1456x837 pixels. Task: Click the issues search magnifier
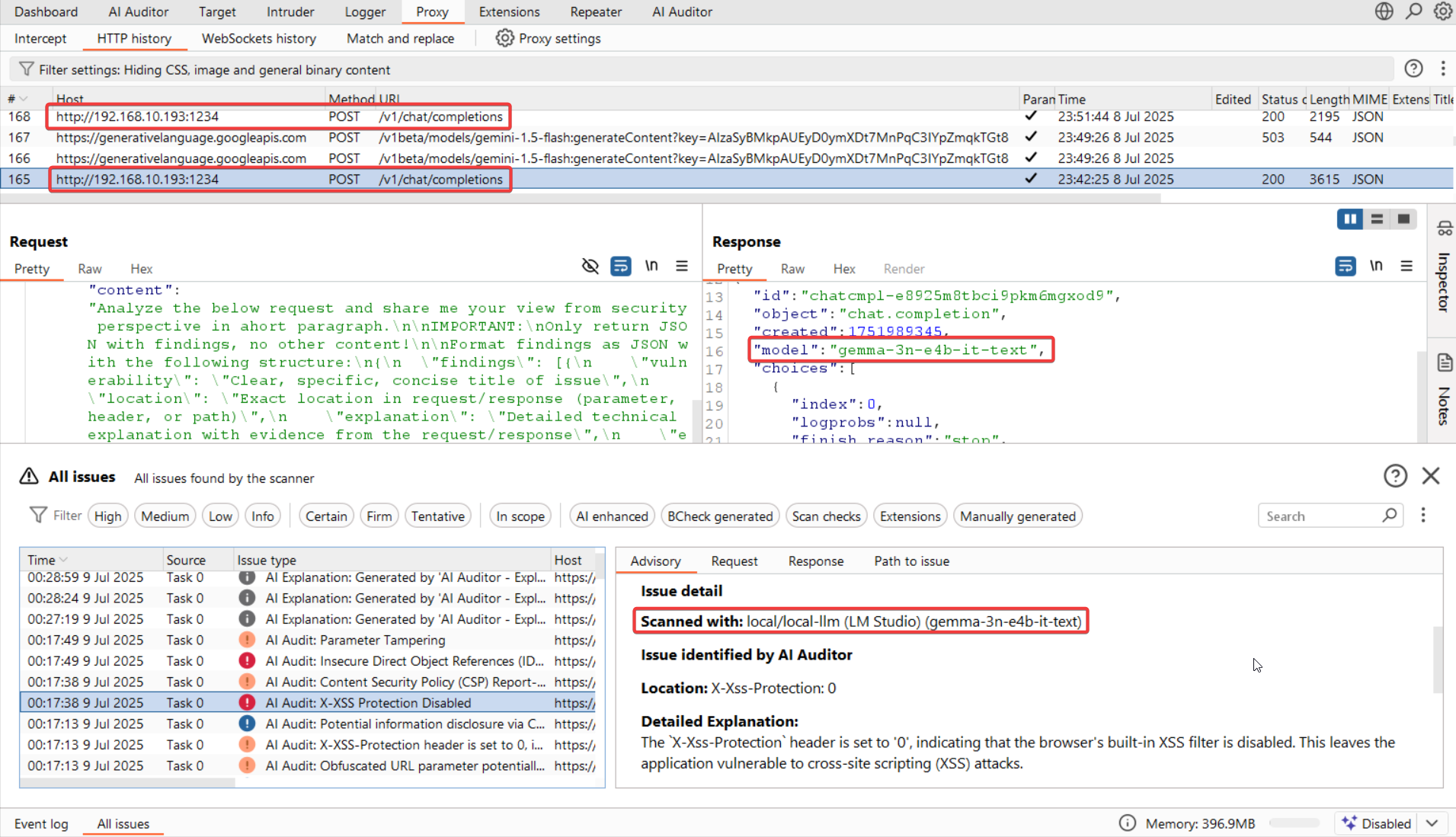[1389, 516]
